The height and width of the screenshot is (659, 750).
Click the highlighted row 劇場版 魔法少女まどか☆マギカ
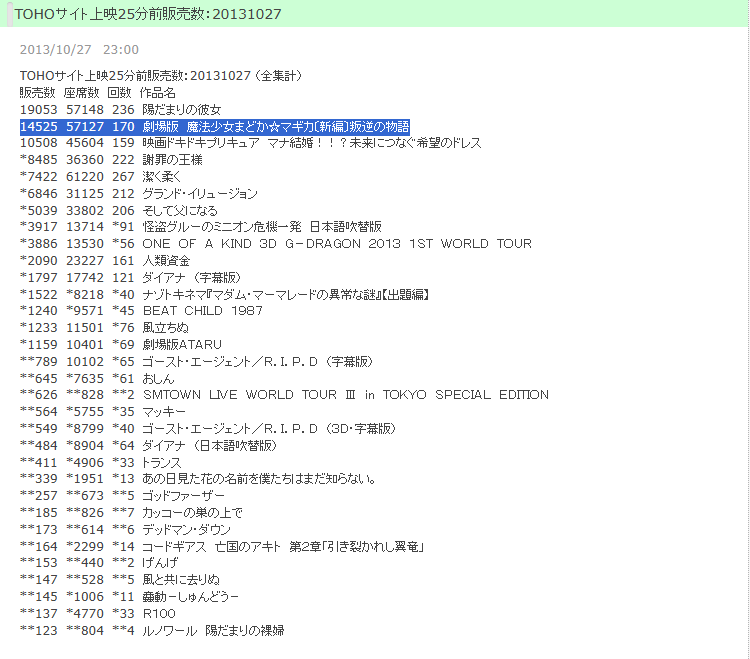(x=215, y=127)
